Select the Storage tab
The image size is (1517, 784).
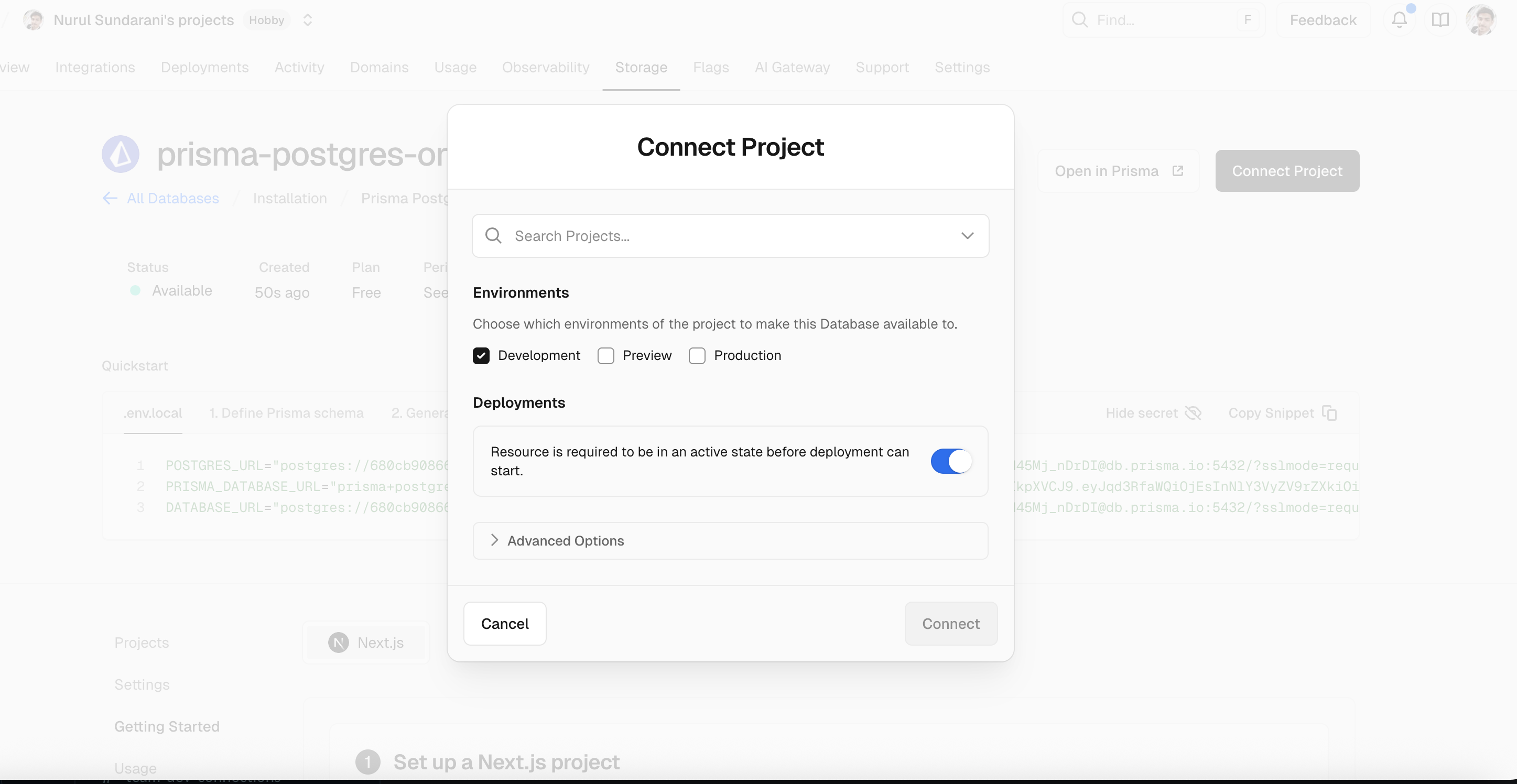641,67
